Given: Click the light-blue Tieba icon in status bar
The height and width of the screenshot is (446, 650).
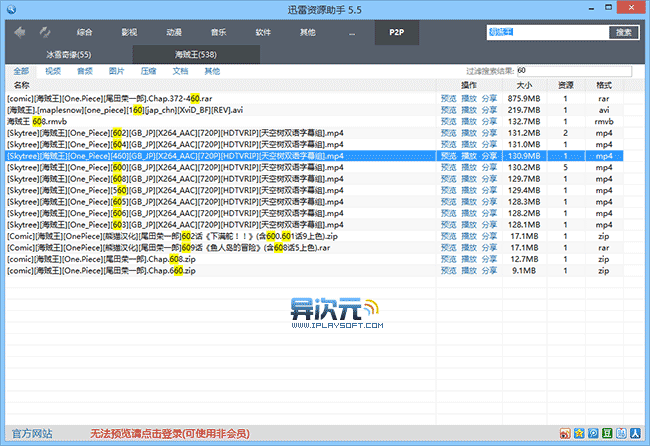Looking at the screenshot, I should coord(621,434).
